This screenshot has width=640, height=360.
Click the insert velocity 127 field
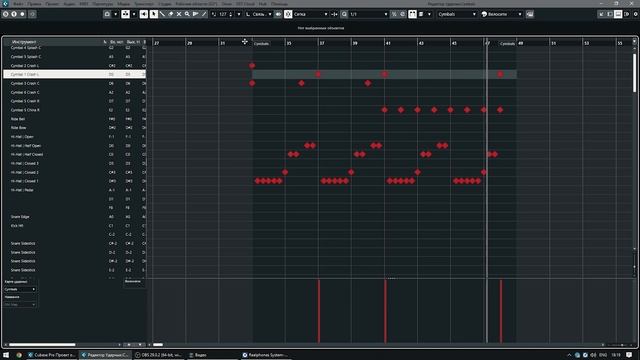pos(224,14)
